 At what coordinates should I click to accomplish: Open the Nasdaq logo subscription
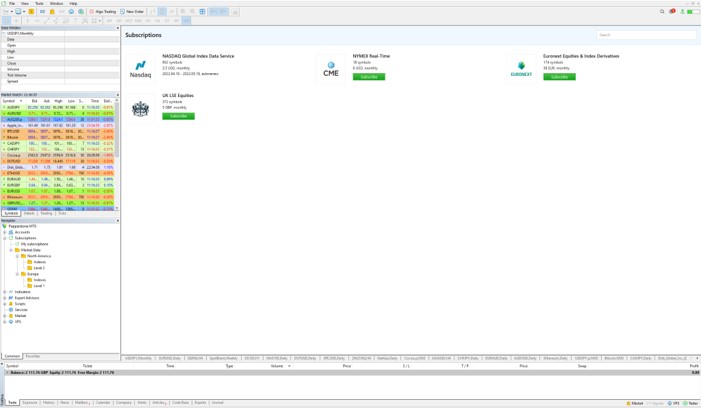[140, 68]
